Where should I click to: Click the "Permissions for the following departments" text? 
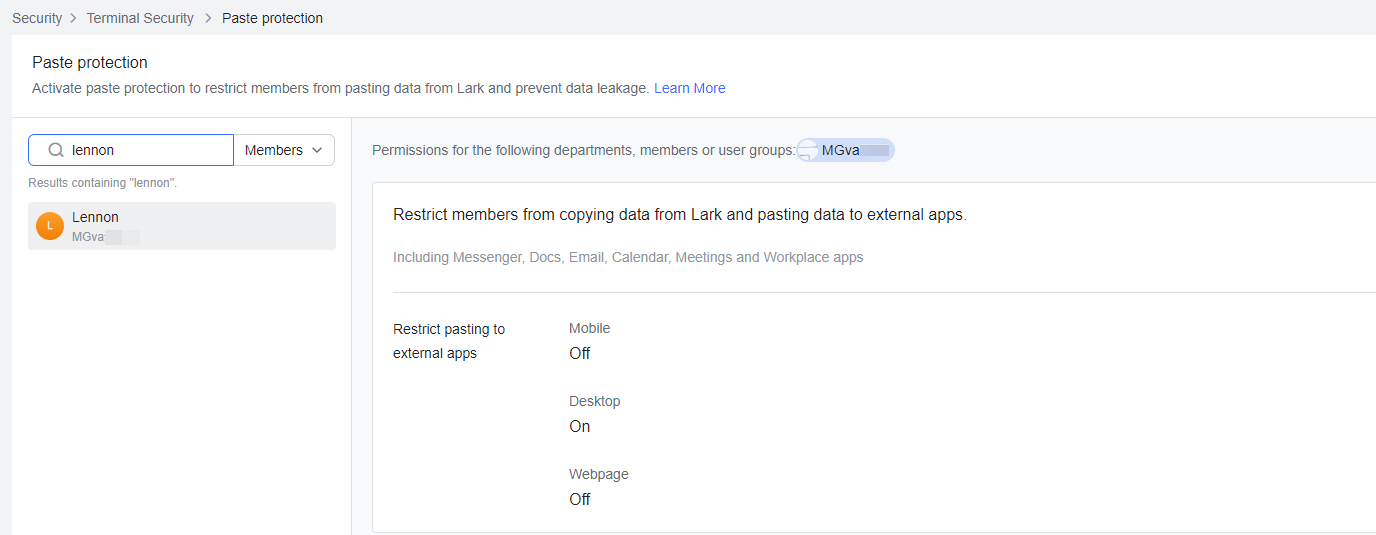tap(584, 150)
